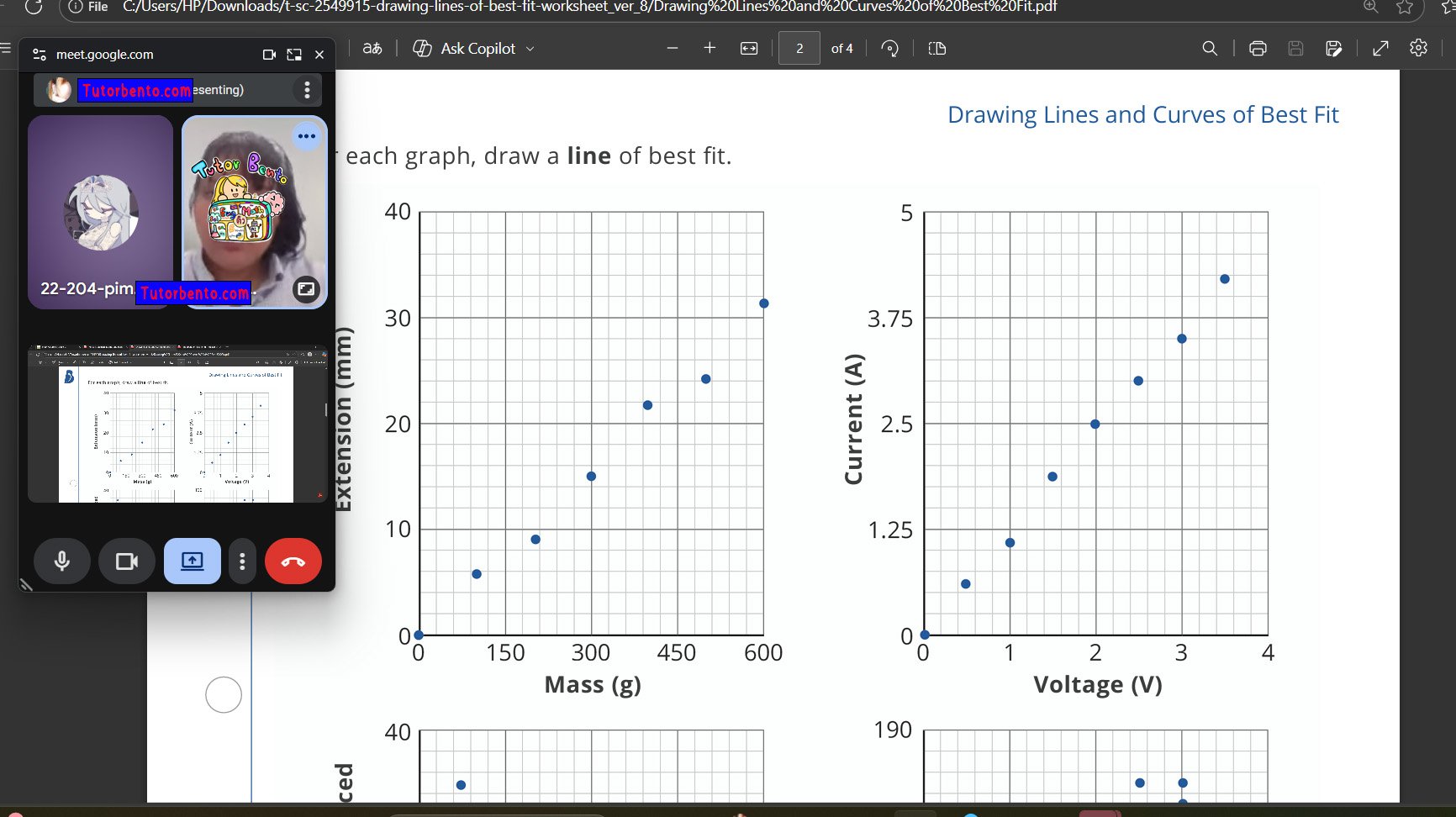Image resolution: width=1456 pixels, height=817 pixels.
Task: Rotate the PDF page
Action: [889, 49]
